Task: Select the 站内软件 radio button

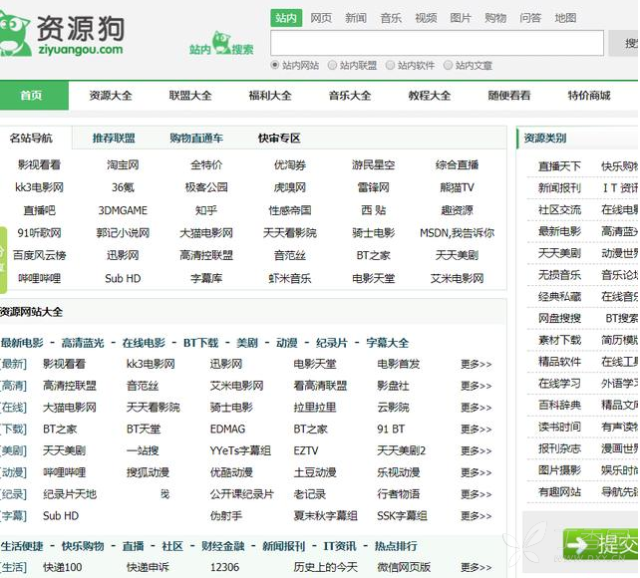Action: [390, 65]
